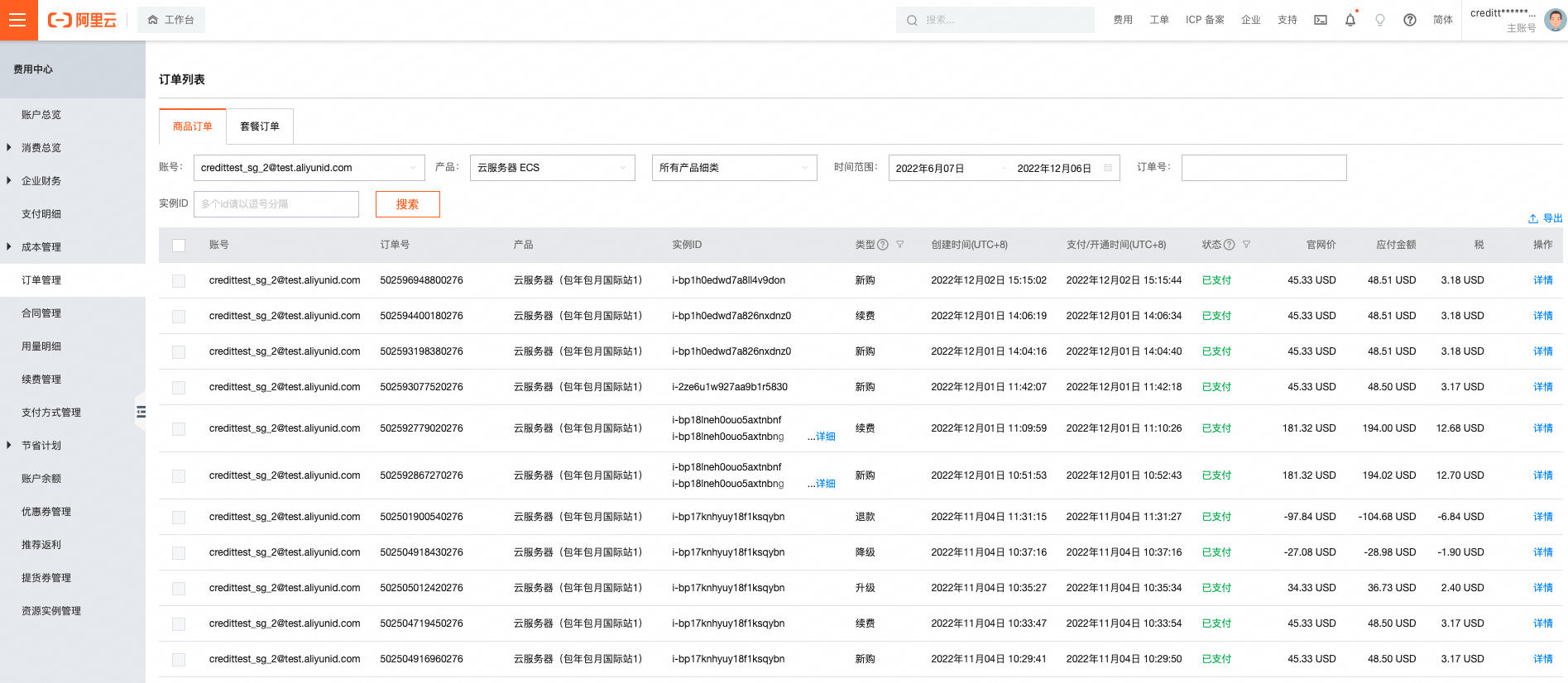
Task: Collapse the sidebar with the toggle handle
Action: 141,412
